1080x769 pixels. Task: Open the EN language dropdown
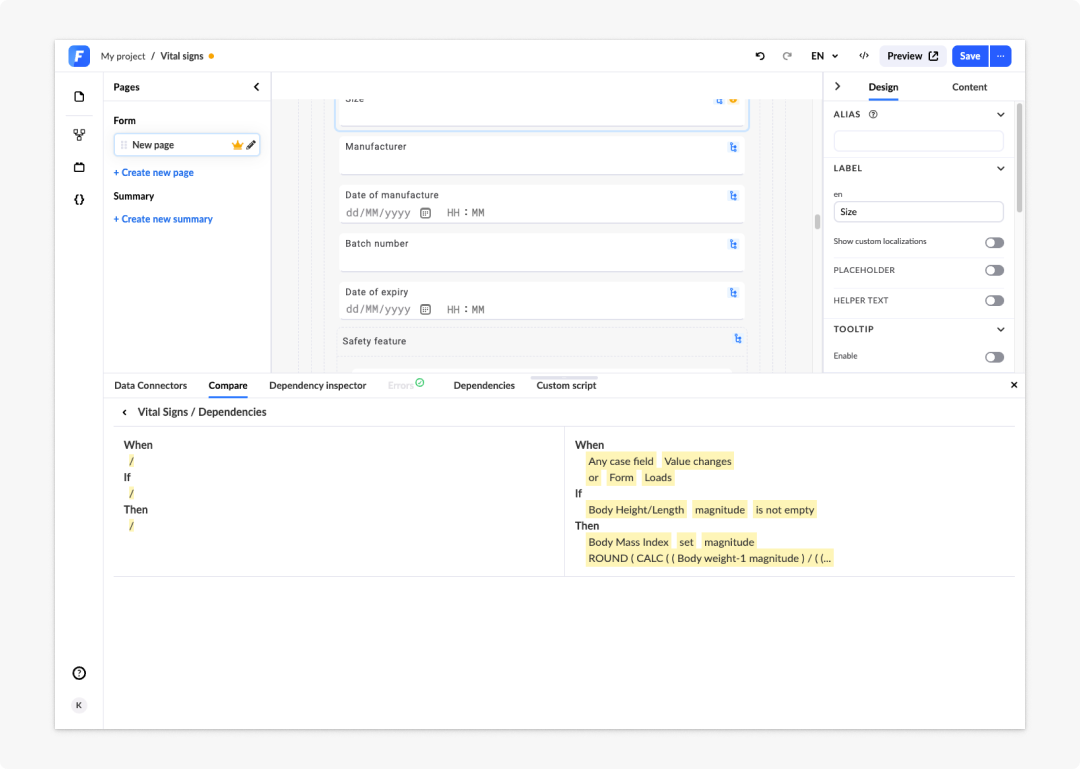(824, 56)
